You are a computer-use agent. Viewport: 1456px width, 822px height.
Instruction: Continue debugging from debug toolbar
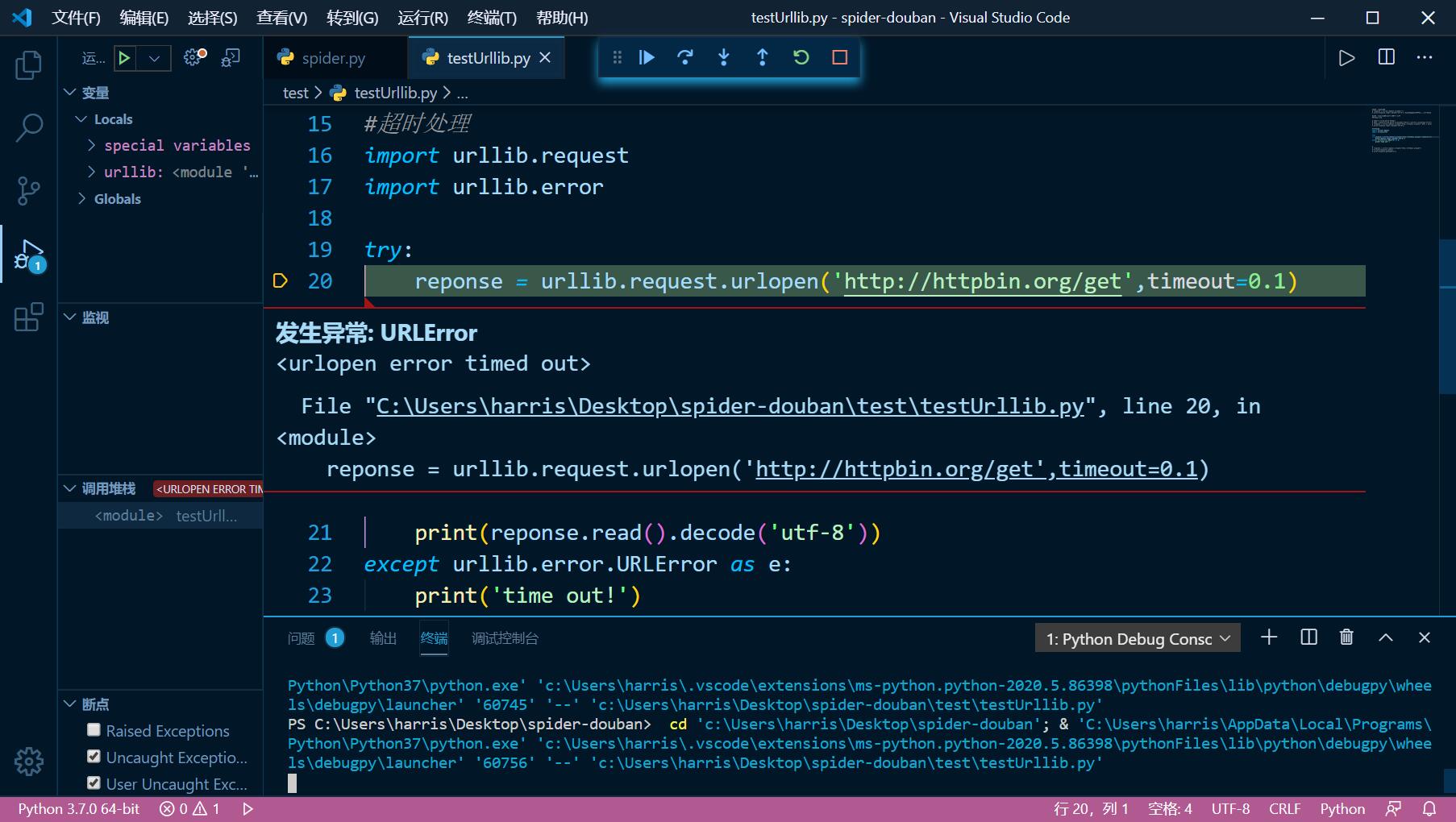point(647,57)
